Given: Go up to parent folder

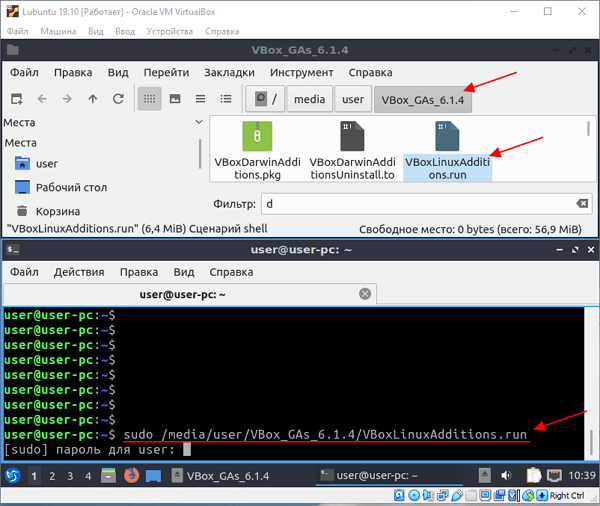Looking at the screenshot, I should 93,99.
